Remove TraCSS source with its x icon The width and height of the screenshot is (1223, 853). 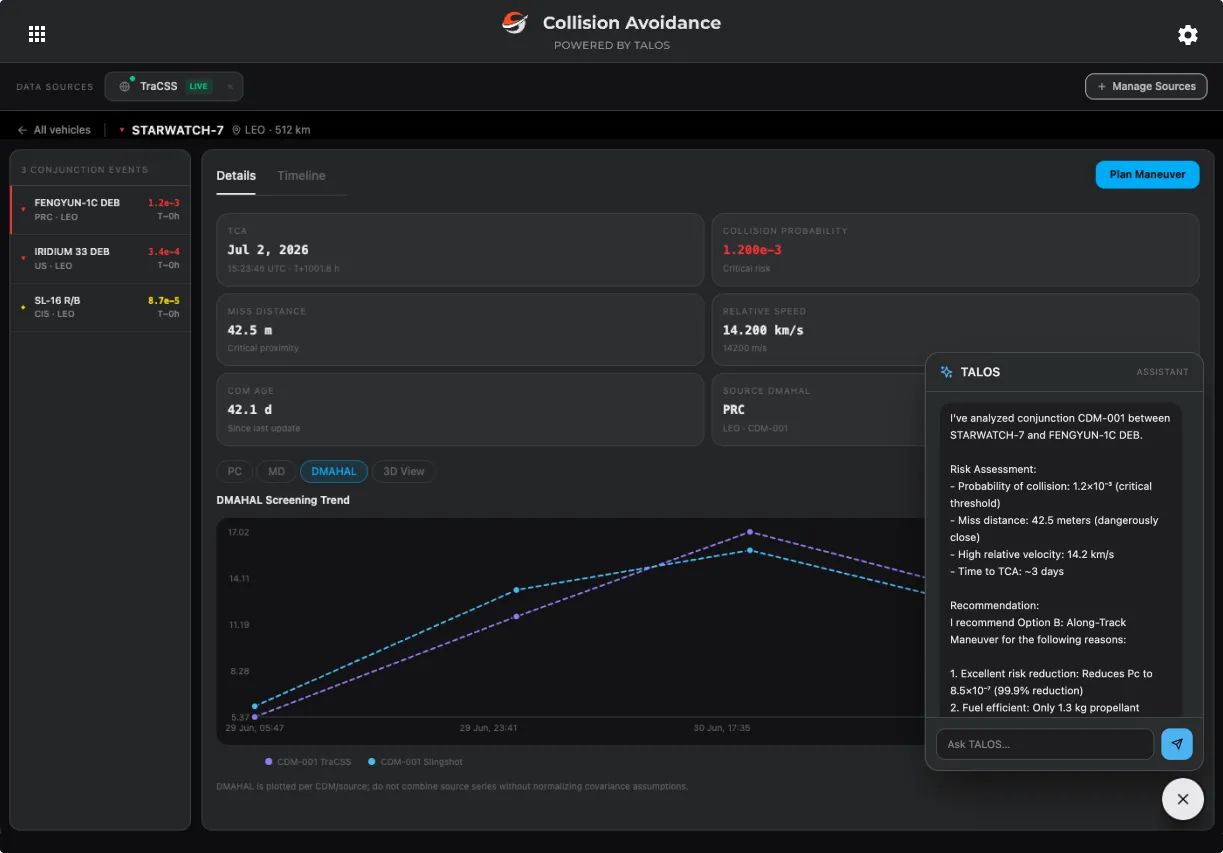coord(230,87)
